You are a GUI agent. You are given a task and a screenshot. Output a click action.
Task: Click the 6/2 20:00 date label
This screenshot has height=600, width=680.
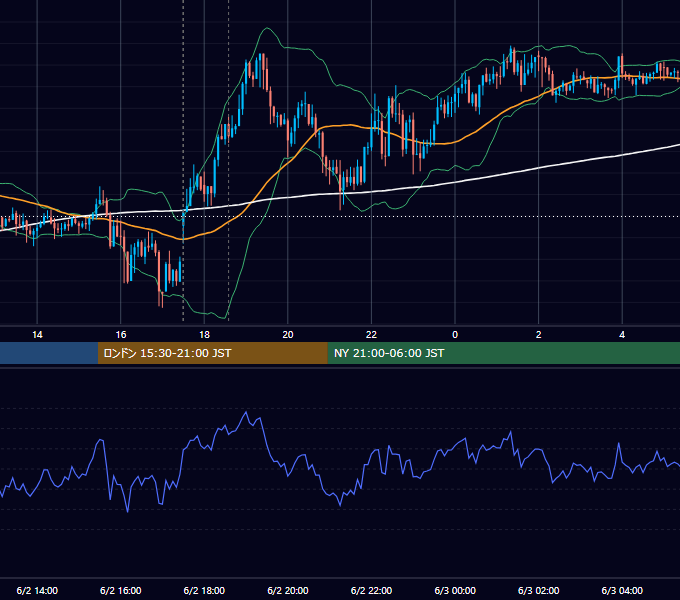click(288, 590)
